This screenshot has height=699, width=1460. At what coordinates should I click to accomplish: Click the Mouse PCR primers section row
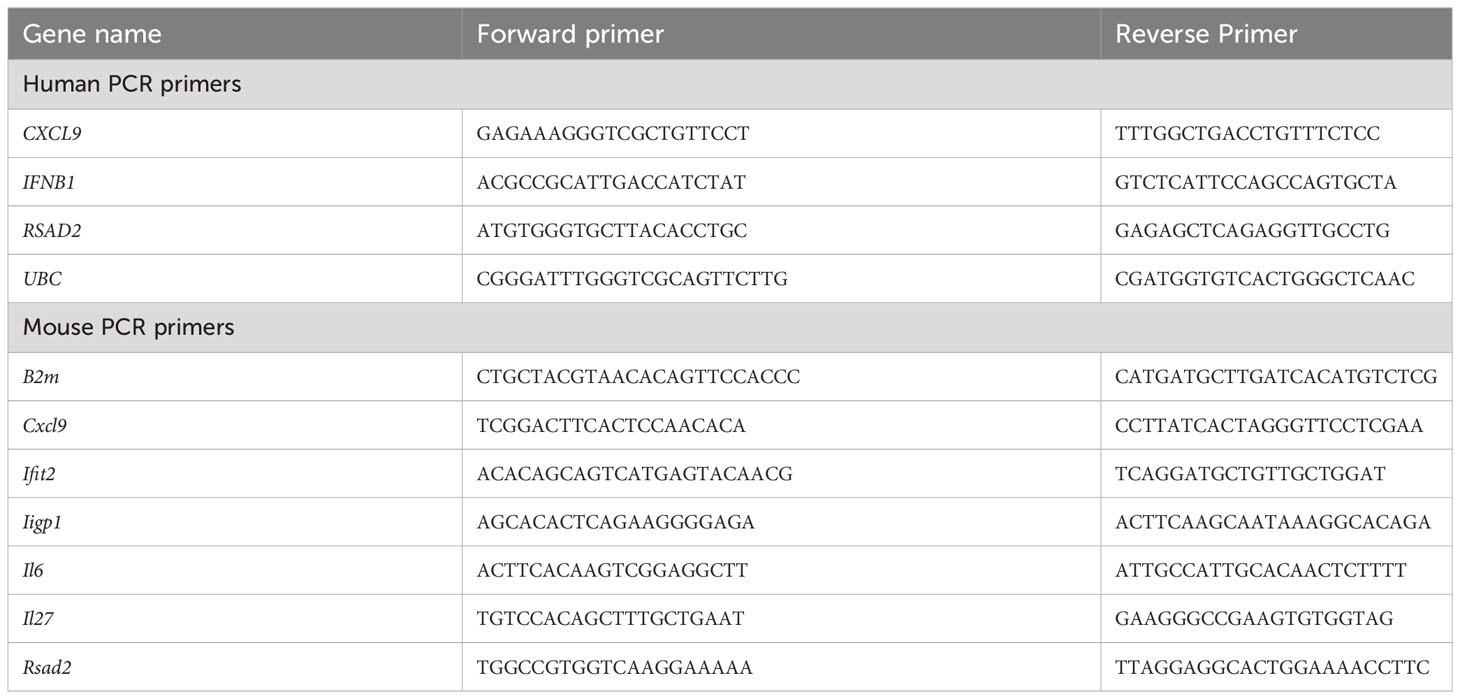[x=730, y=327]
